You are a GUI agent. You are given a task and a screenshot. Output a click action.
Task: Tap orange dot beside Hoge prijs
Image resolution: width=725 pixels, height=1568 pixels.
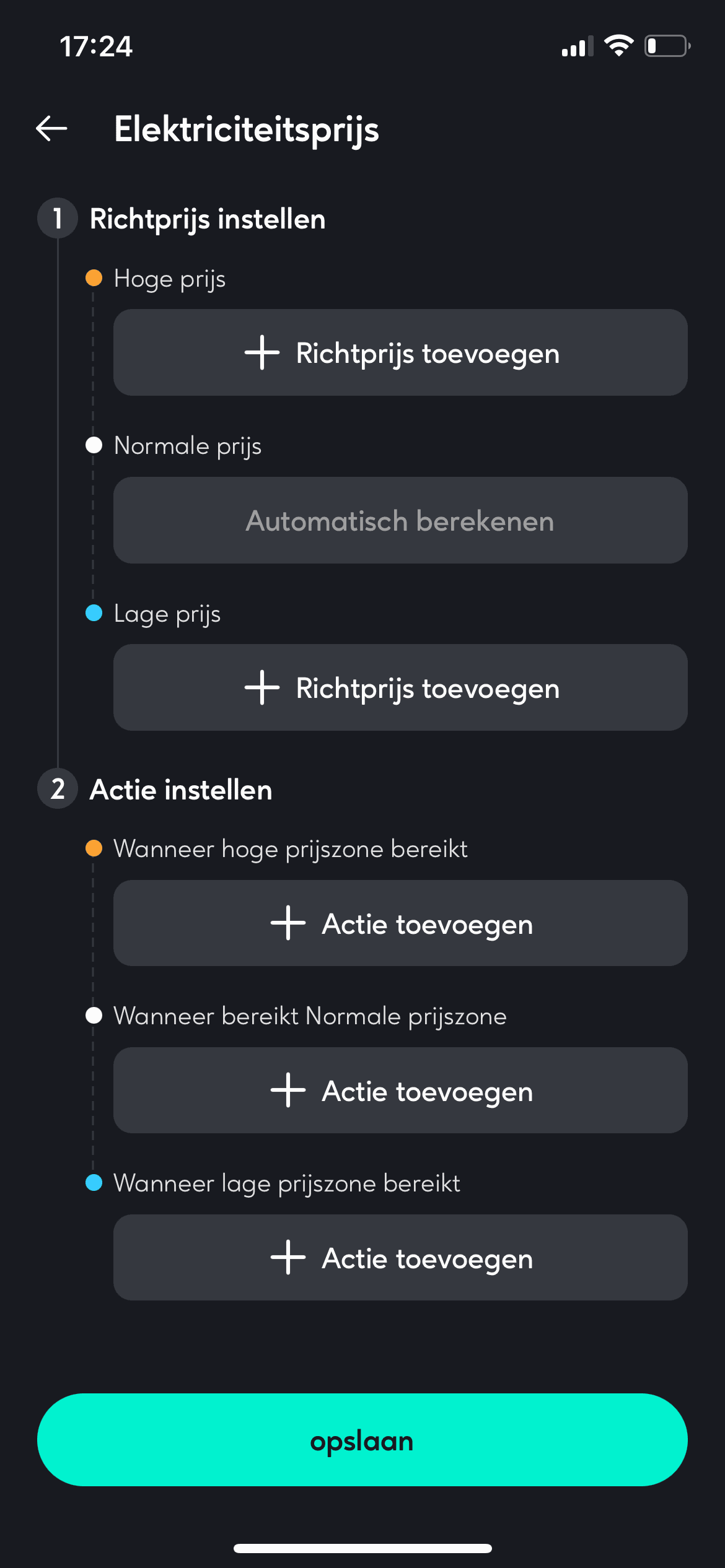coord(94,278)
